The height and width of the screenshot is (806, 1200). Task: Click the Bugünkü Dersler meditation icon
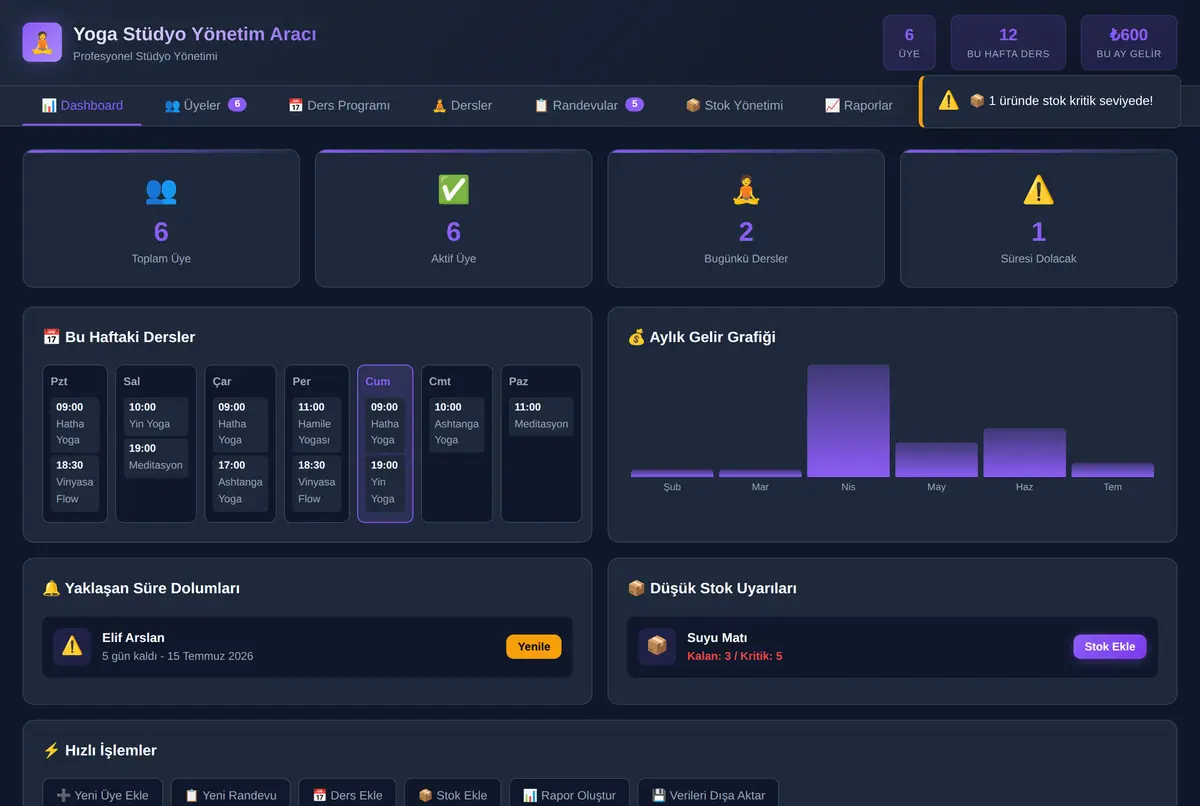(x=746, y=190)
